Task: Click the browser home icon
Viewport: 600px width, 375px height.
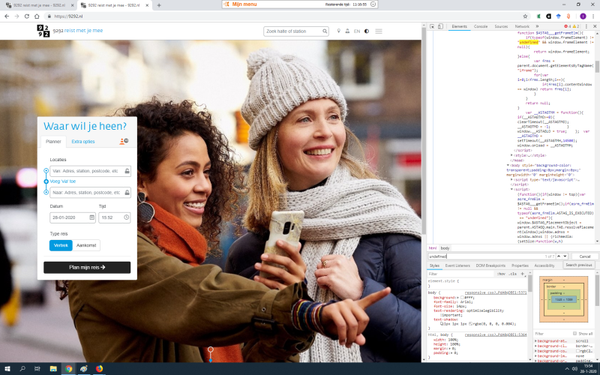Action: [x=37, y=16]
